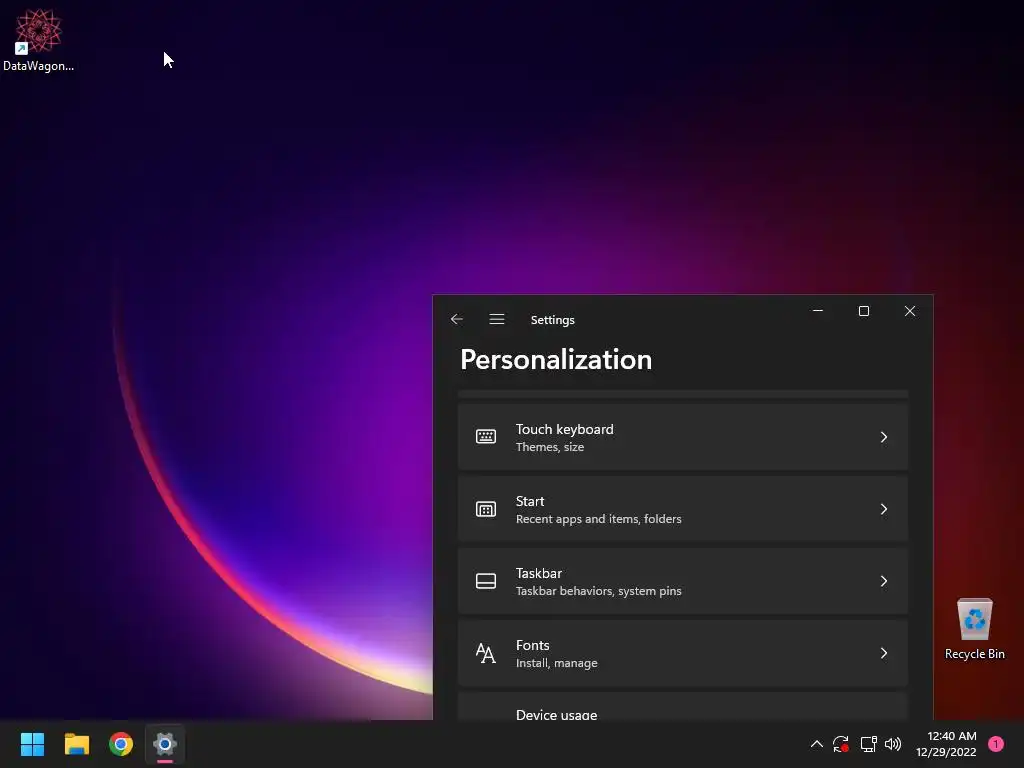Click the sync status tray icon

tap(841, 744)
